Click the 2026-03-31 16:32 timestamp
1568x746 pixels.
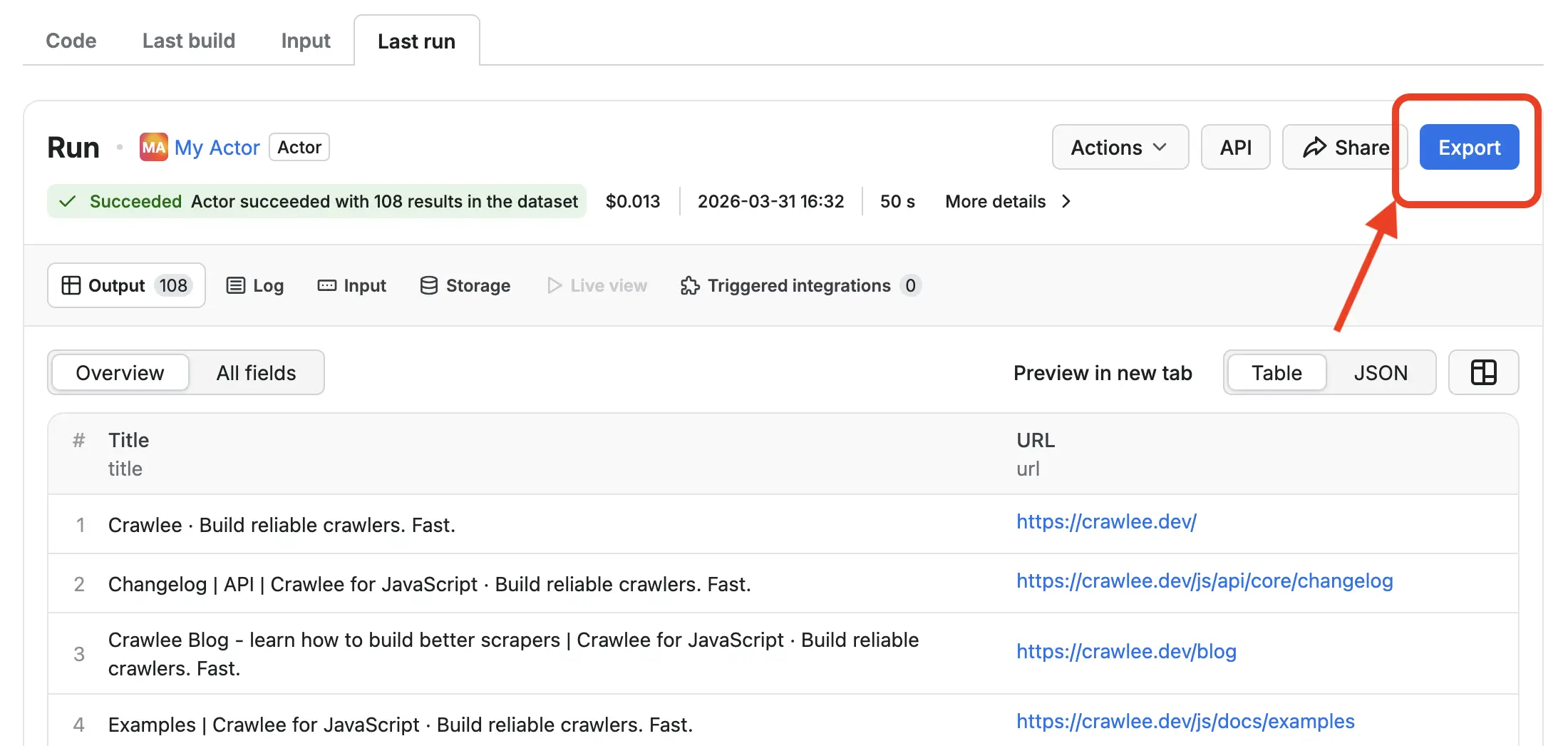[770, 201]
